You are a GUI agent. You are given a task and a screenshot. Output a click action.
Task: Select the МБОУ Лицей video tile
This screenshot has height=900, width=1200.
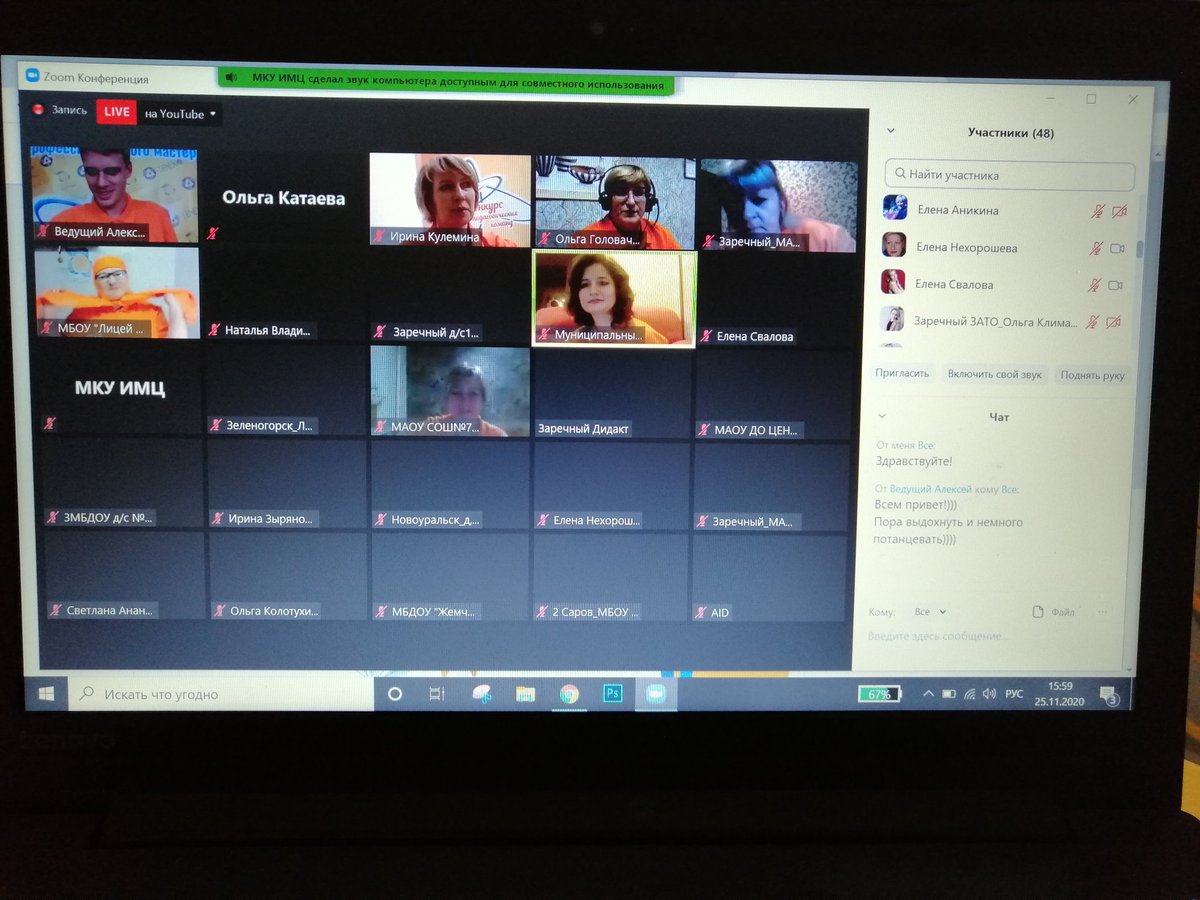116,293
